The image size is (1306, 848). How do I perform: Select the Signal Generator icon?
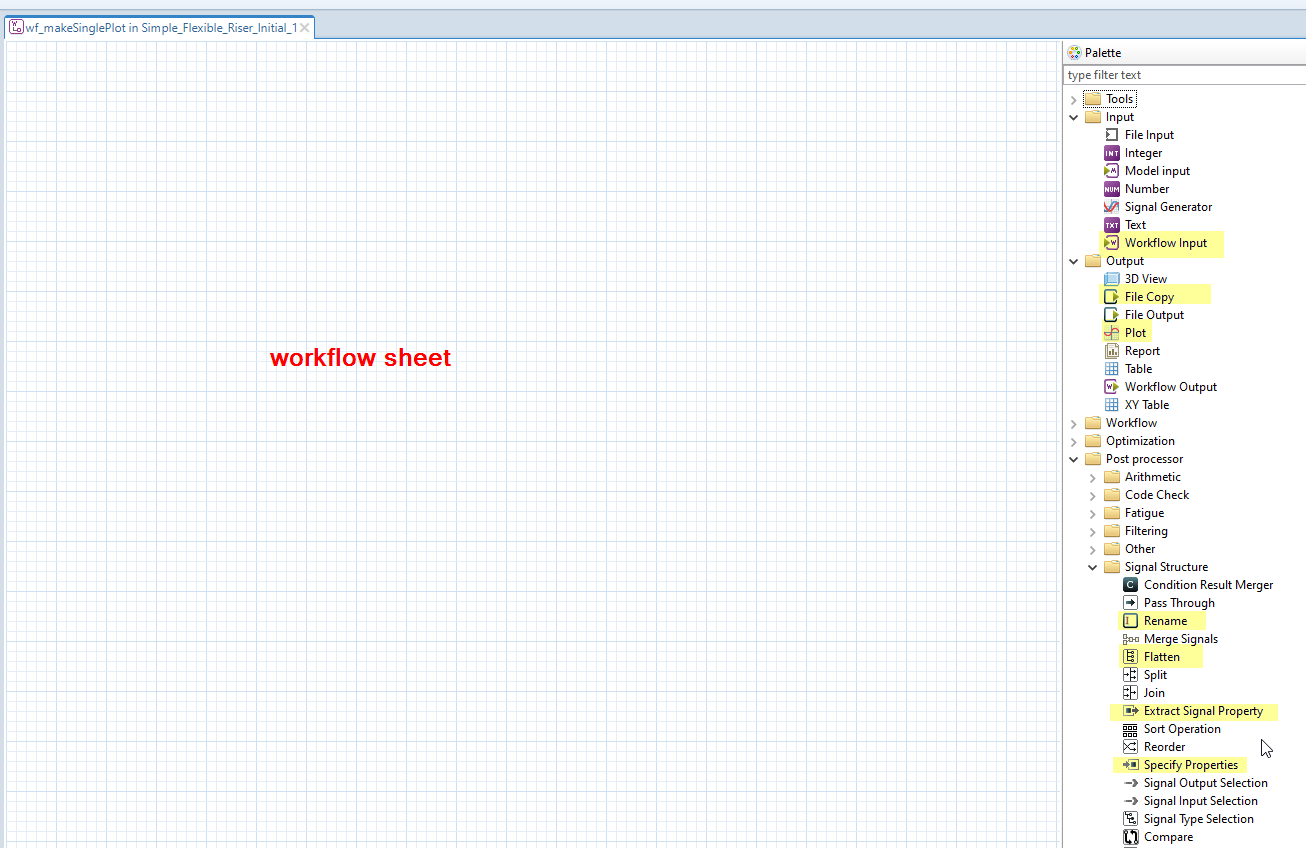pyautogui.click(x=1111, y=207)
